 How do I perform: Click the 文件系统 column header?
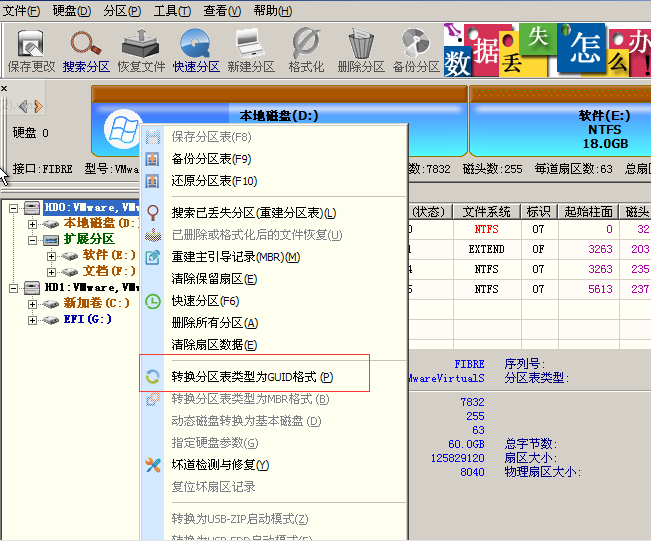(x=487, y=211)
